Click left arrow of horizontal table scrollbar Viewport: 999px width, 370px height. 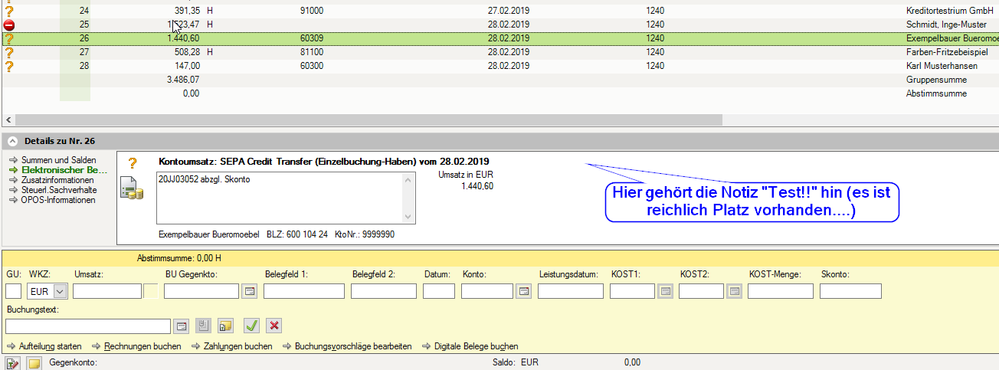(x=8, y=119)
